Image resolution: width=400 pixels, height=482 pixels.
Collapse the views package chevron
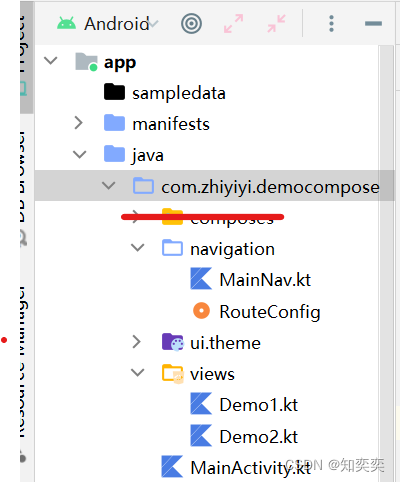click(x=137, y=372)
